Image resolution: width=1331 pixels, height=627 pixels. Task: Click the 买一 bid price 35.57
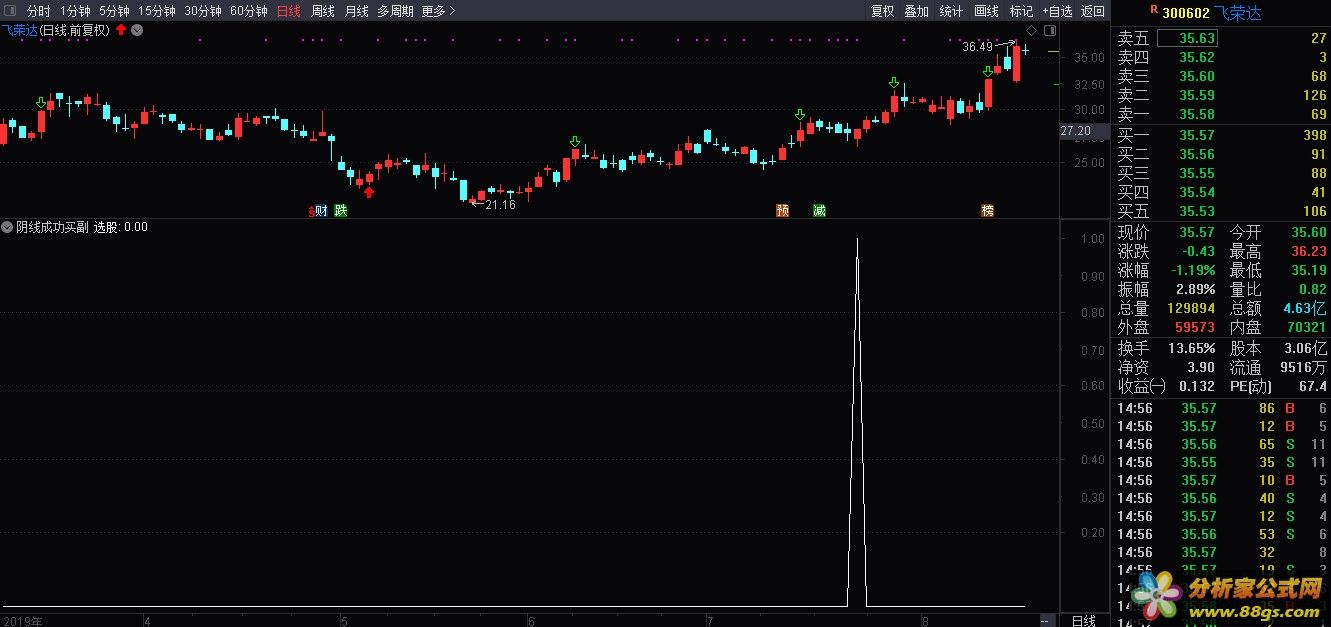(x=1197, y=135)
